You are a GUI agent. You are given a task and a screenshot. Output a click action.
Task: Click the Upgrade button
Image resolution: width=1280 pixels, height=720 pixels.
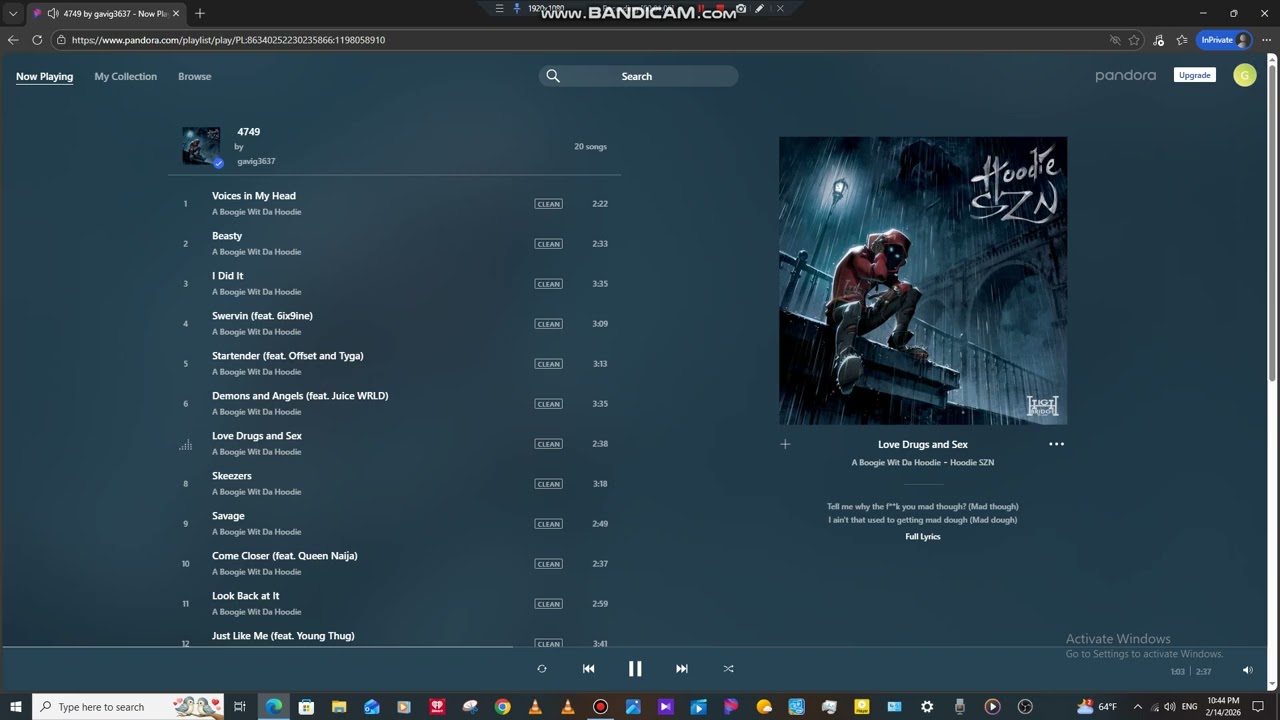tap(1194, 75)
